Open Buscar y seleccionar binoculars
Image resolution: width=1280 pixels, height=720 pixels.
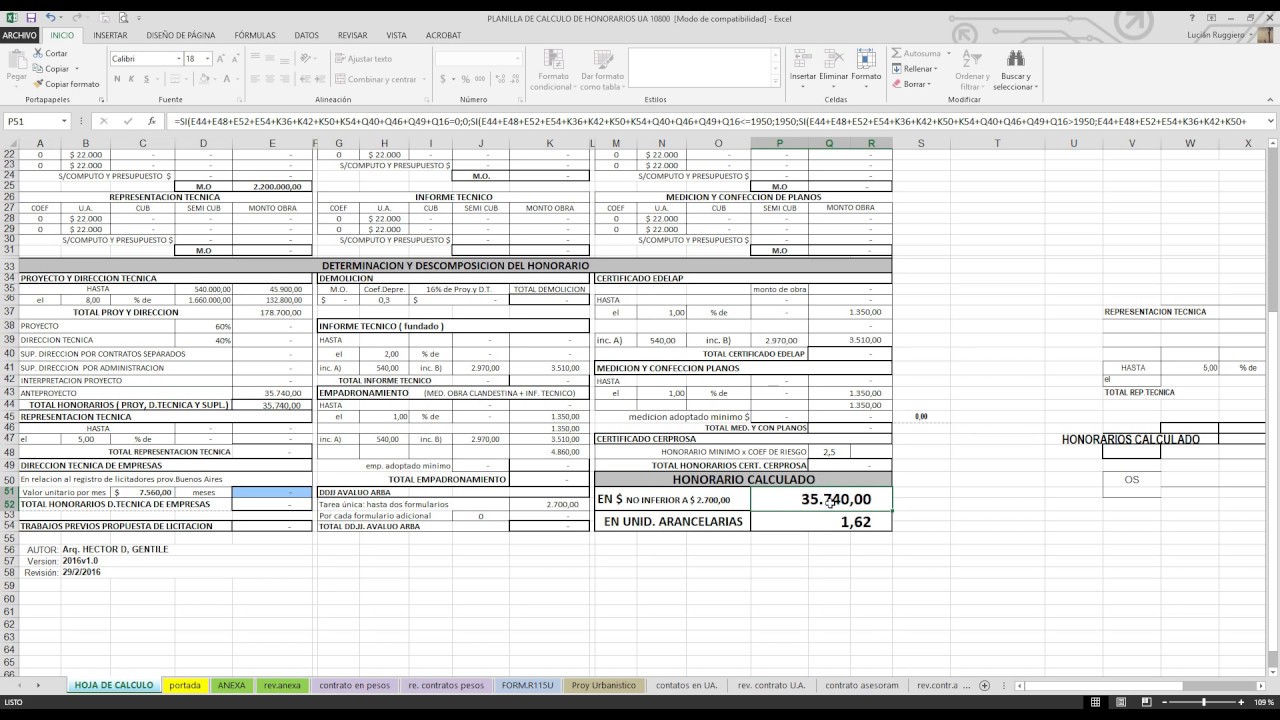pyautogui.click(x=1015, y=68)
